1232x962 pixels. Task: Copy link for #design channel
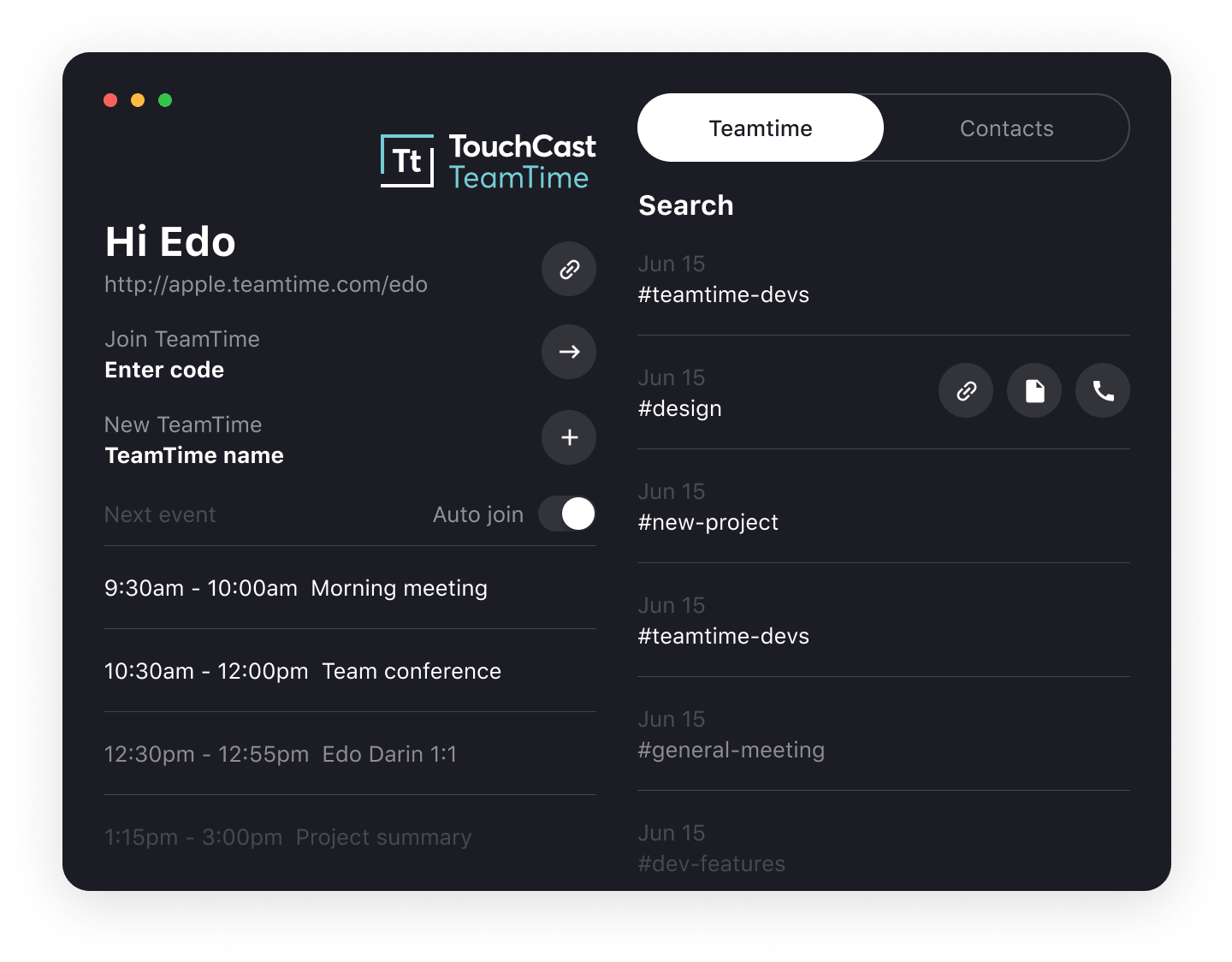click(966, 391)
